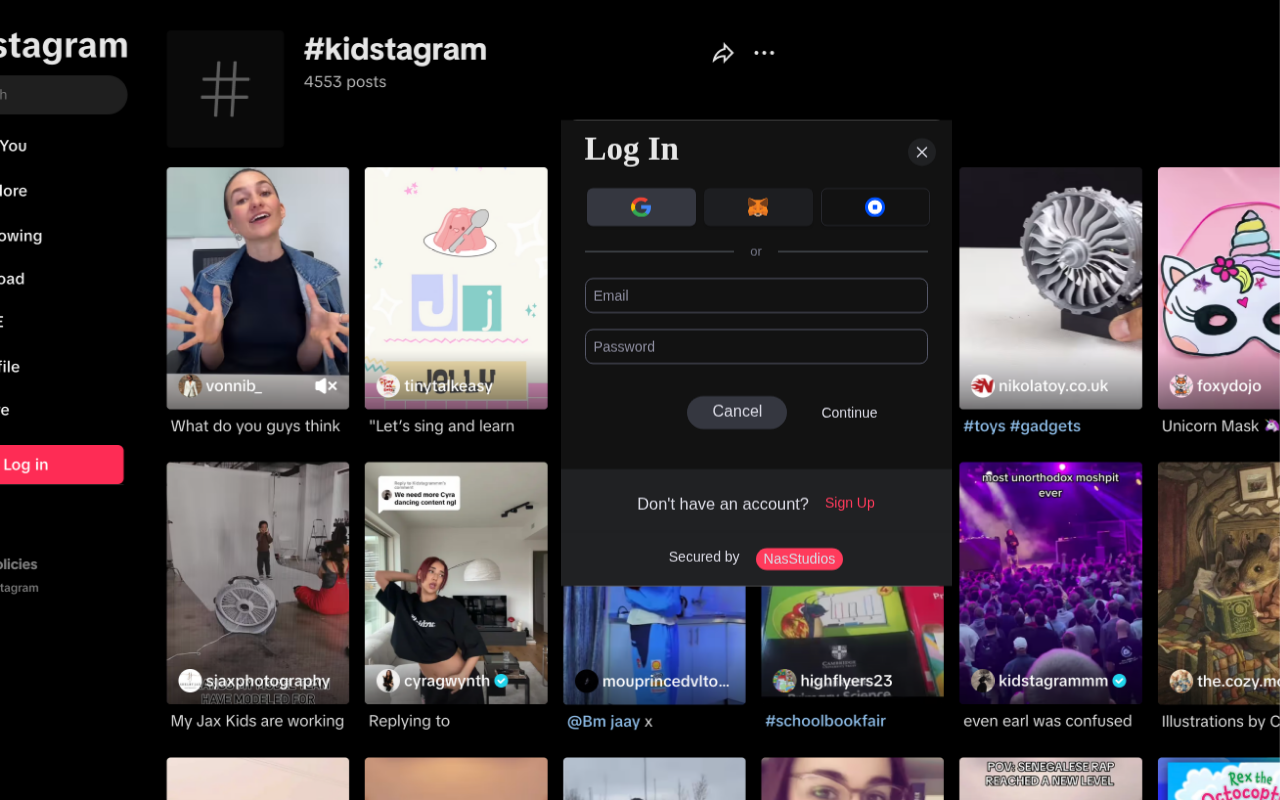This screenshot has height=800, width=1280.
Task: Click username foxydojo on the video
Action: [x=1229, y=386]
